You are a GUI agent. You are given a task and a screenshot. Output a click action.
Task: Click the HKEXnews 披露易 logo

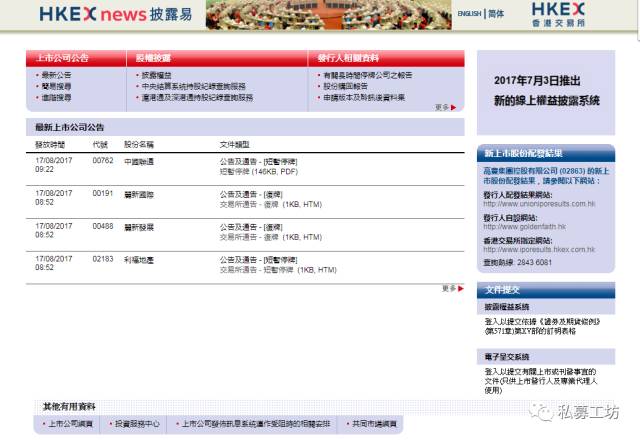[x=116, y=14]
